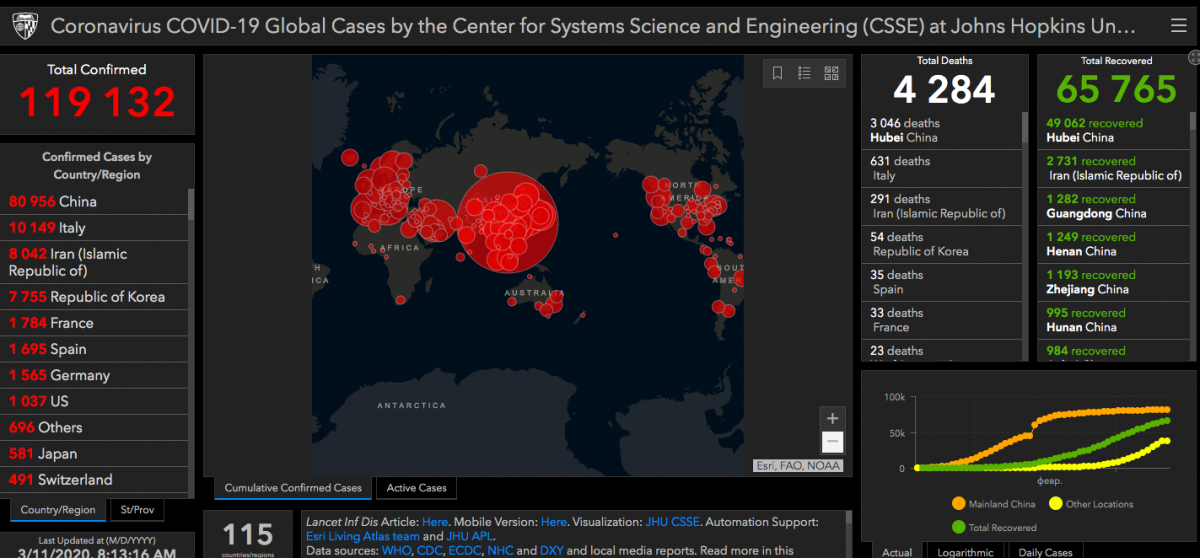The height and width of the screenshot is (558, 1200).
Task: Select 1 784 France row
Action: (x=95, y=323)
